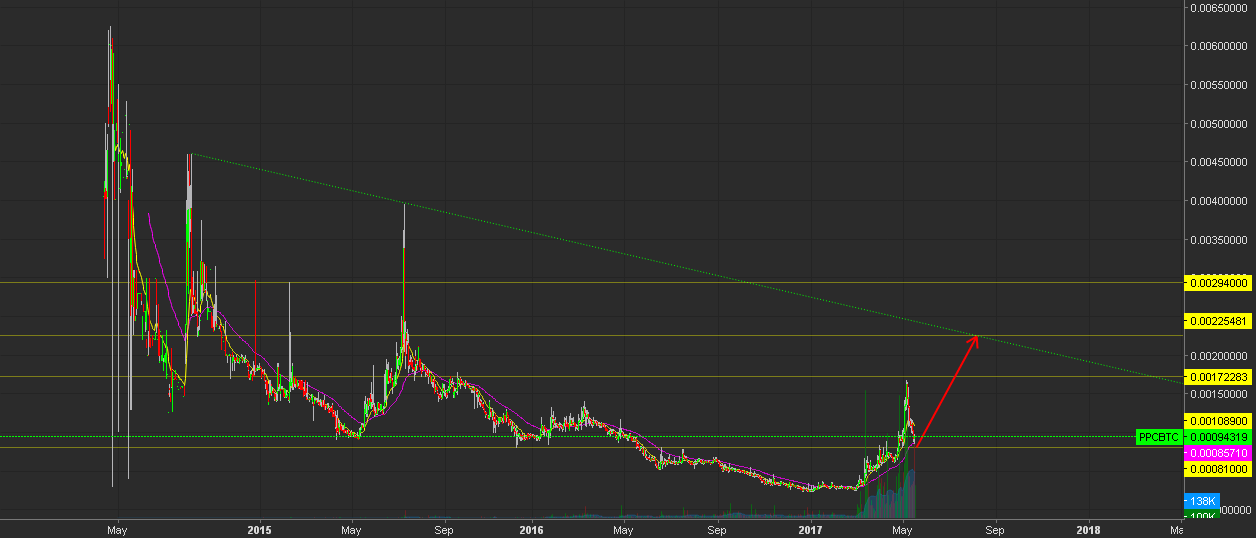This screenshot has height=538, width=1256.
Task: Click the 0.00150000 price axis tick
Action: pos(1220,395)
